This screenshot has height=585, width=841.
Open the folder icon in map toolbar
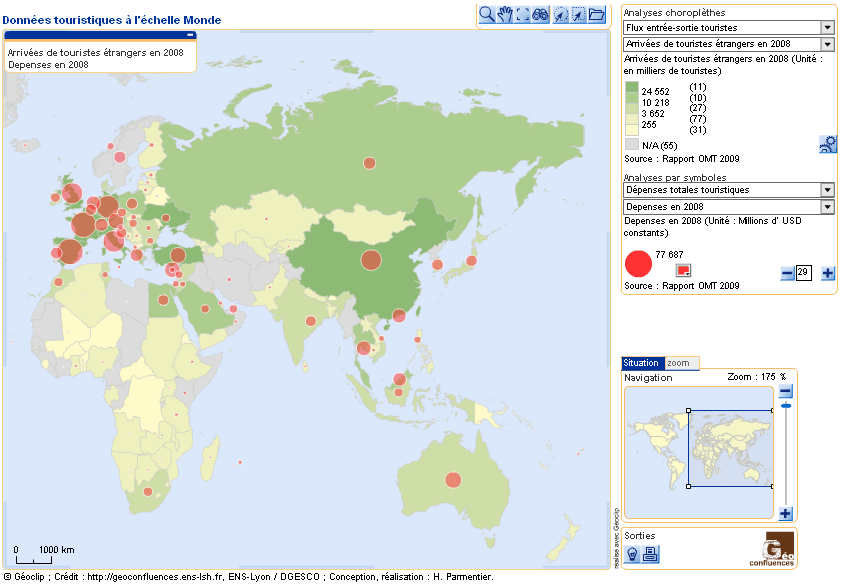597,14
